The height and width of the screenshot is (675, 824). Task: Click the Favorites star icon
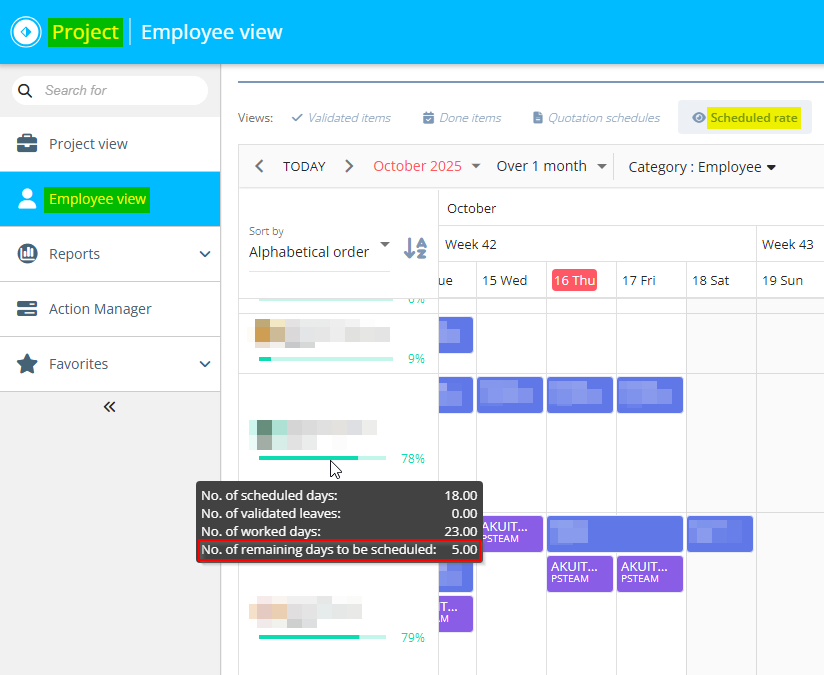27,364
